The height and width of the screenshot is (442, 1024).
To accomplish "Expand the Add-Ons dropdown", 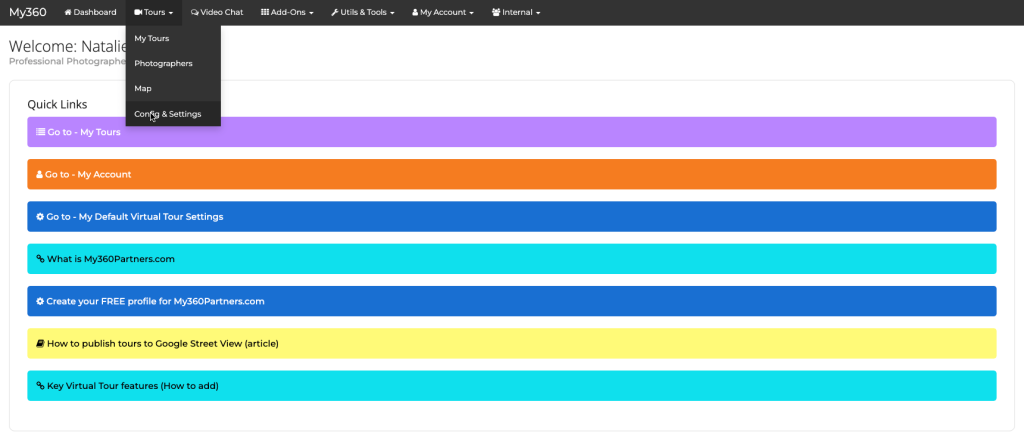I will click(x=287, y=12).
